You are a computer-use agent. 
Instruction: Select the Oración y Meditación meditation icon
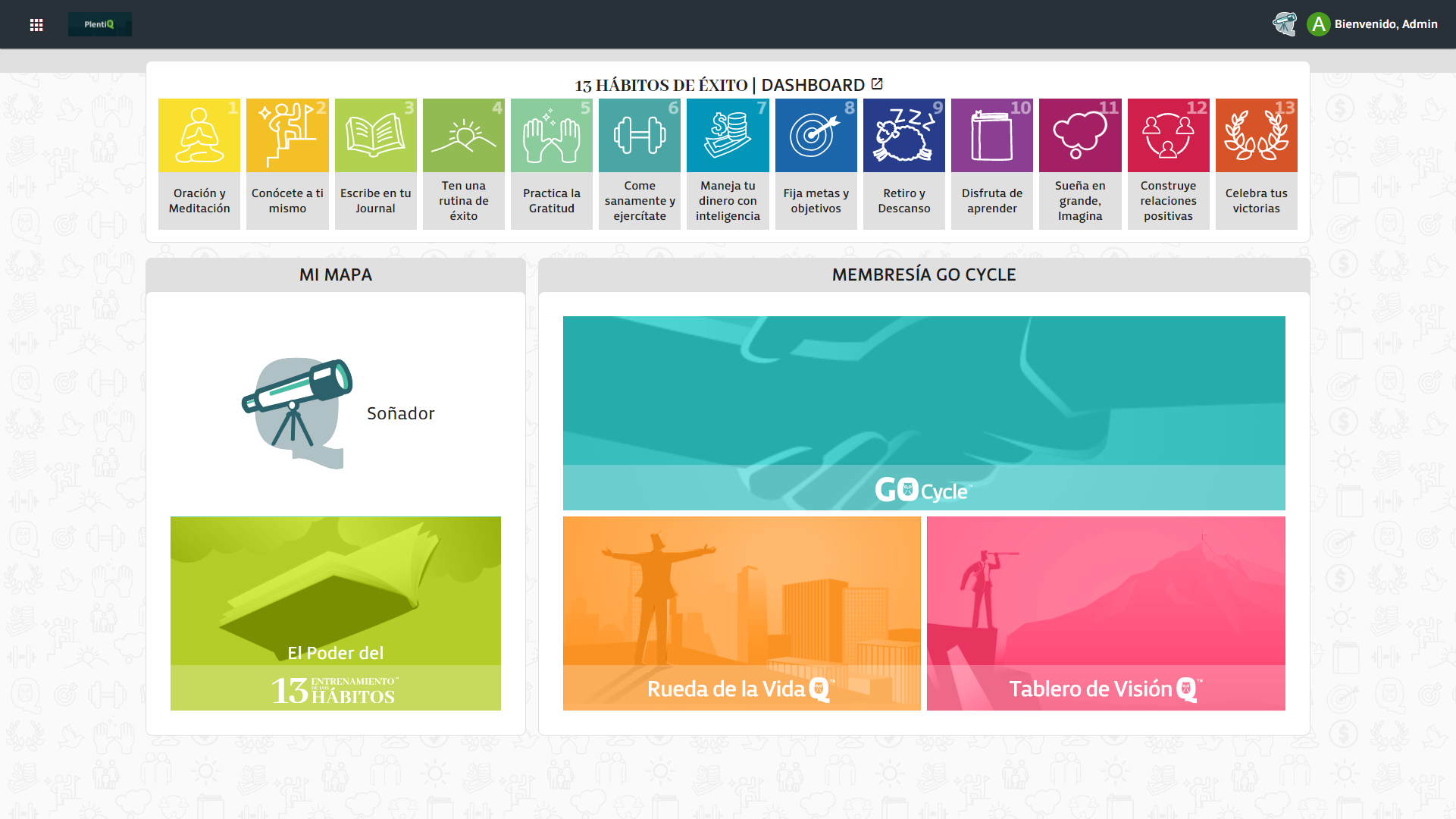point(199,135)
